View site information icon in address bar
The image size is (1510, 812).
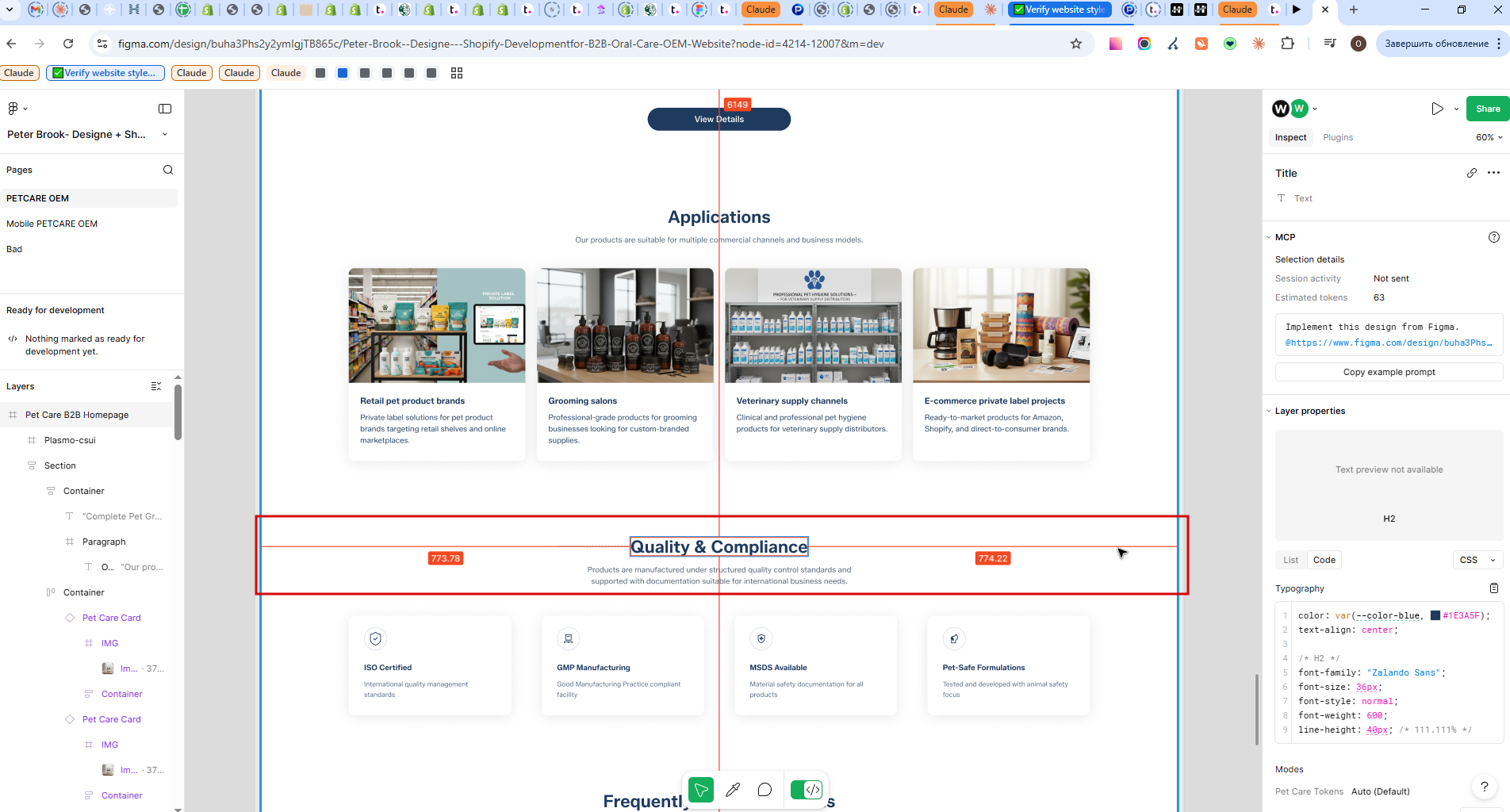tap(102, 44)
